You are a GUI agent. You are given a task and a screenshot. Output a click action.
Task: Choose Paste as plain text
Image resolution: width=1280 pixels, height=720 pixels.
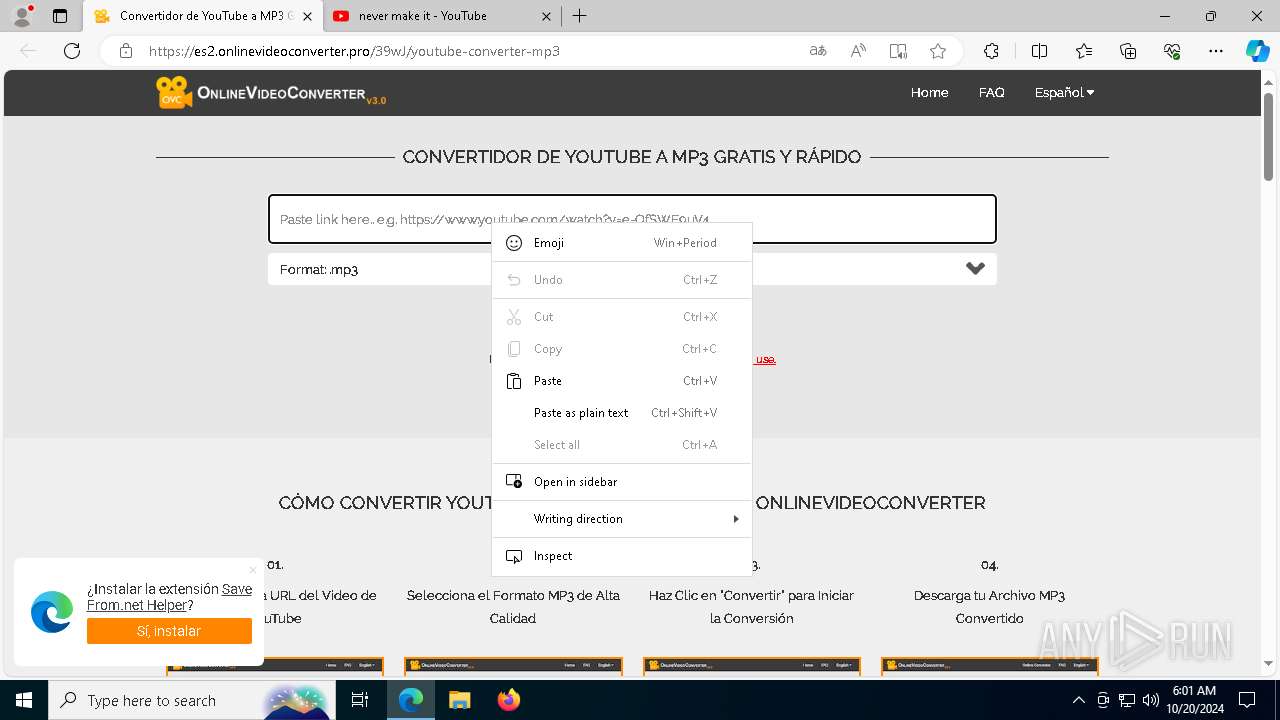(622, 413)
